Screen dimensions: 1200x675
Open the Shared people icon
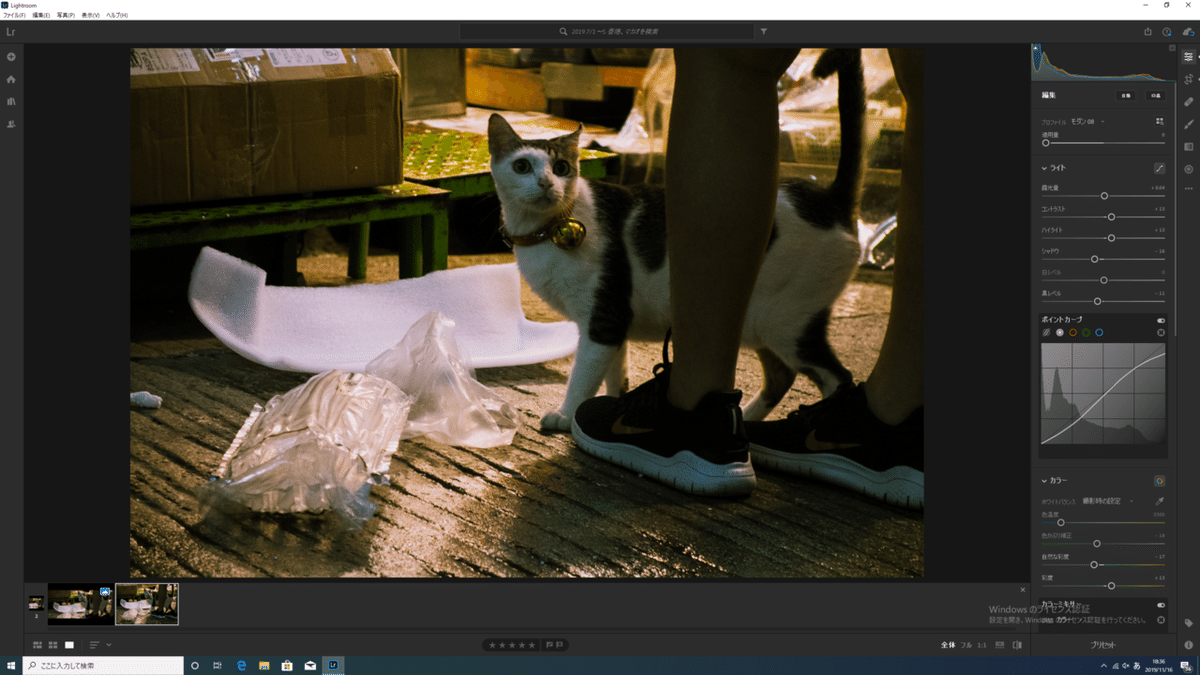click(11, 124)
